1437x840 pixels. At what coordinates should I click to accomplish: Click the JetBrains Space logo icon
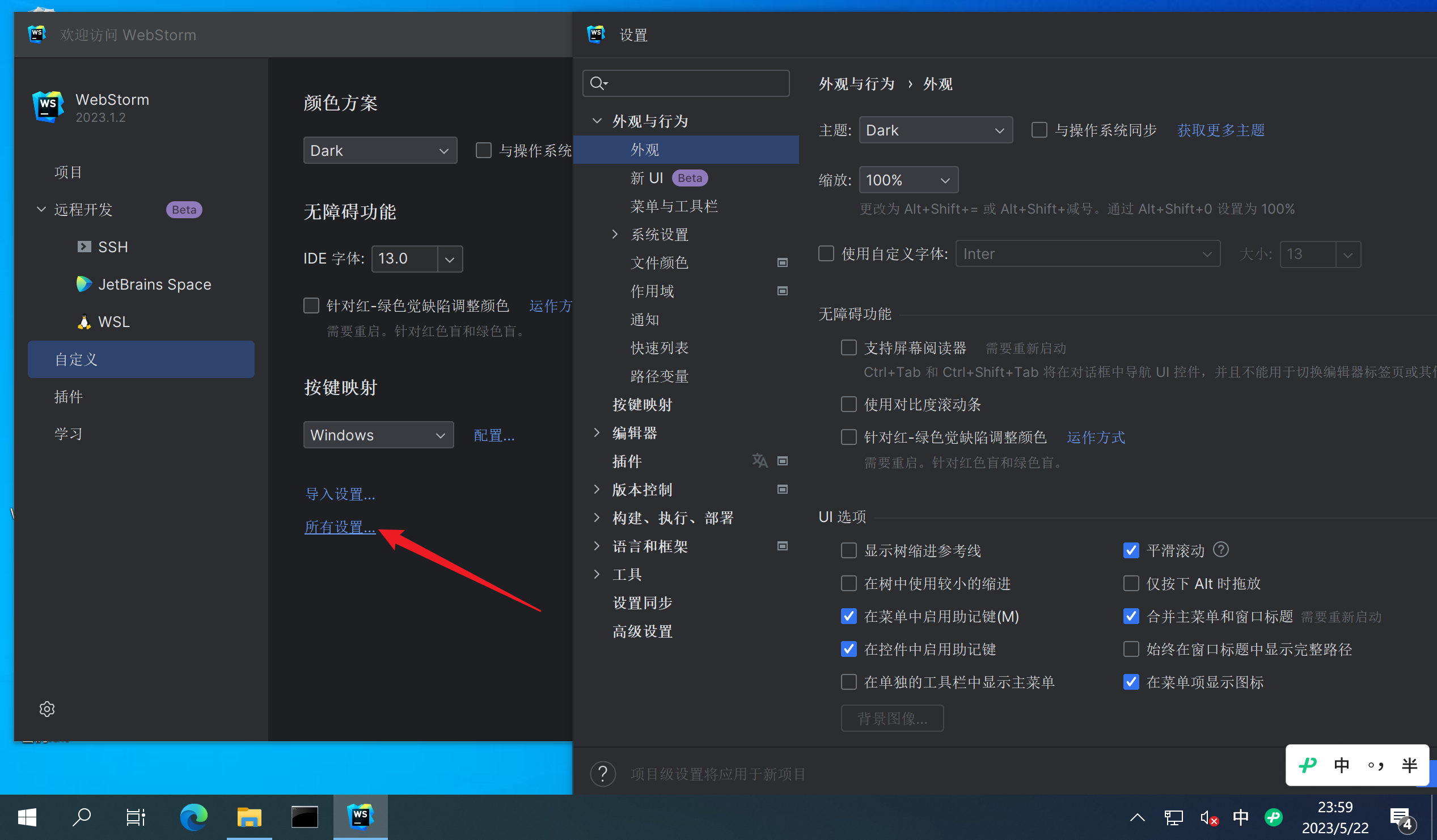pos(84,284)
